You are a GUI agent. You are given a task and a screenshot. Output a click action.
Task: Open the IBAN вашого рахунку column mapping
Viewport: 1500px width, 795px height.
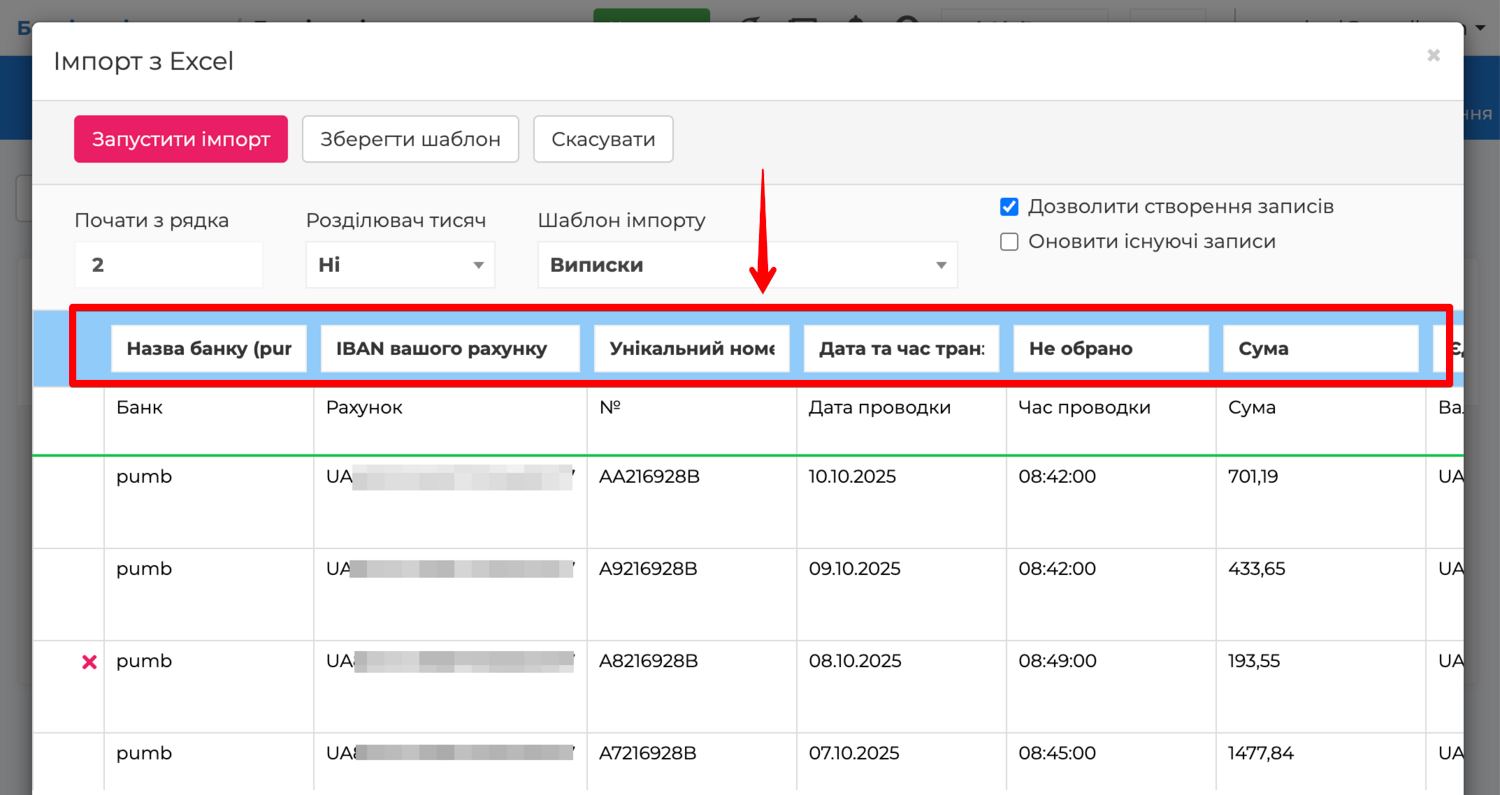(x=450, y=349)
